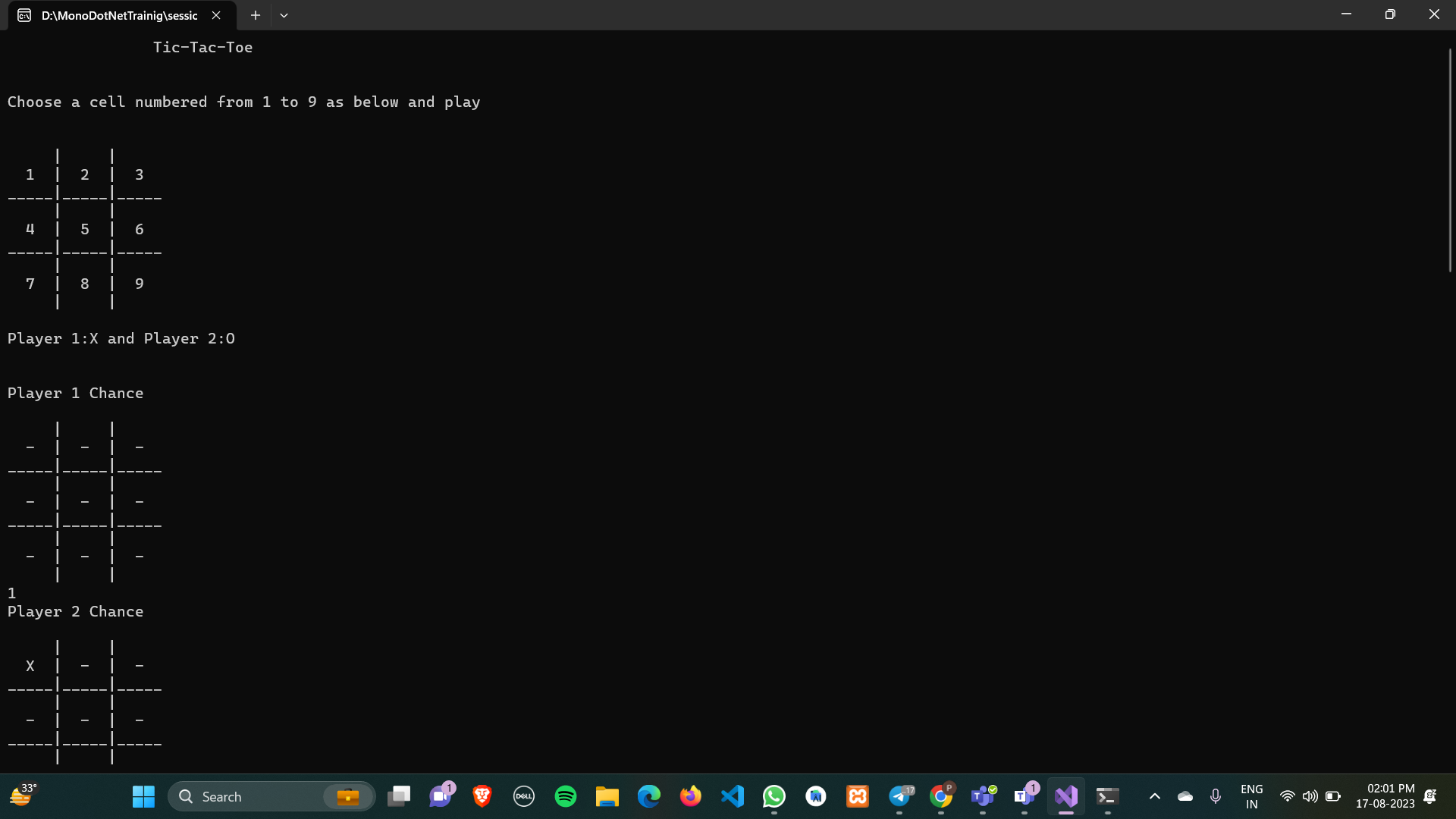Image resolution: width=1456 pixels, height=819 pixels.
Task: Expand the hidden system tray icons
Action: [x=1155, y=796]
